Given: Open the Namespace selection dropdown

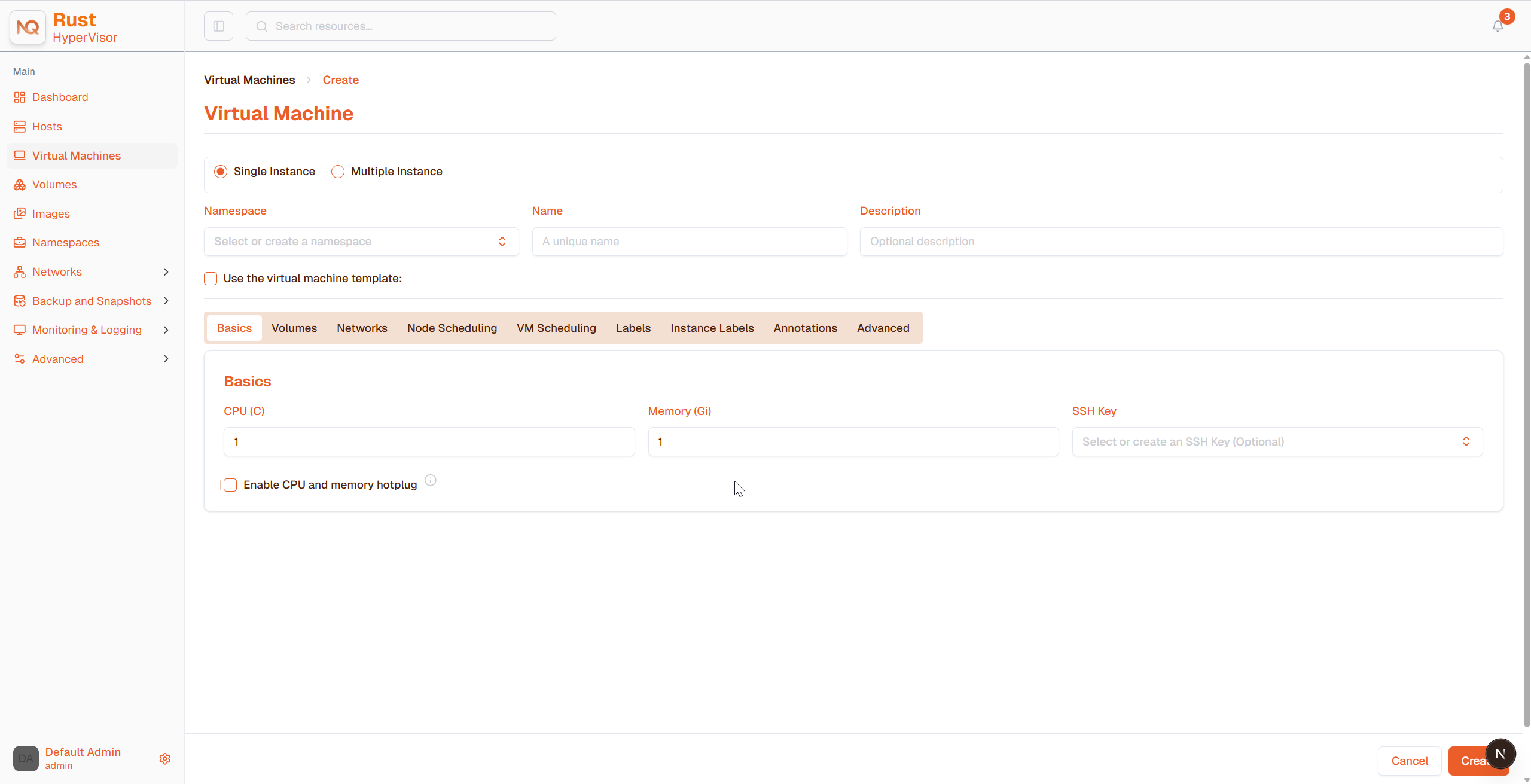Looking at the screenshot, I should (361, 242).
